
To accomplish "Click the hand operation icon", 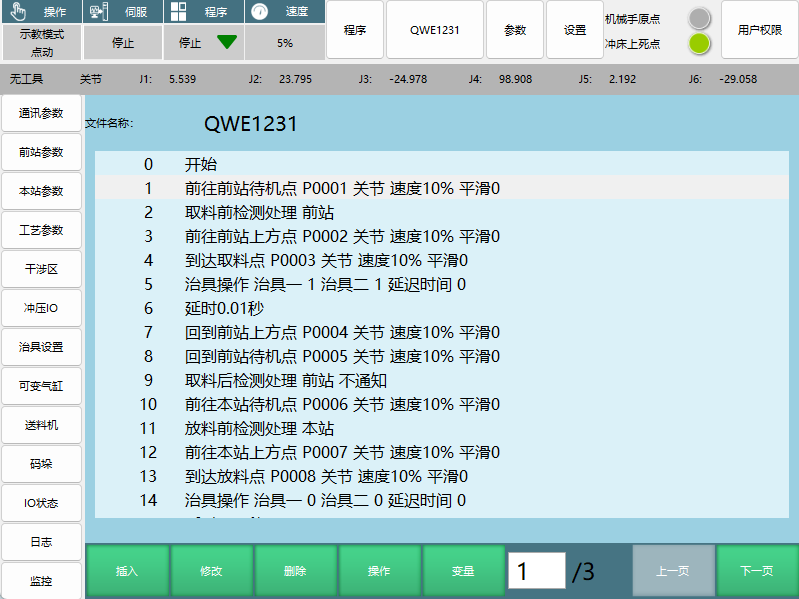I will coord(16,12).
